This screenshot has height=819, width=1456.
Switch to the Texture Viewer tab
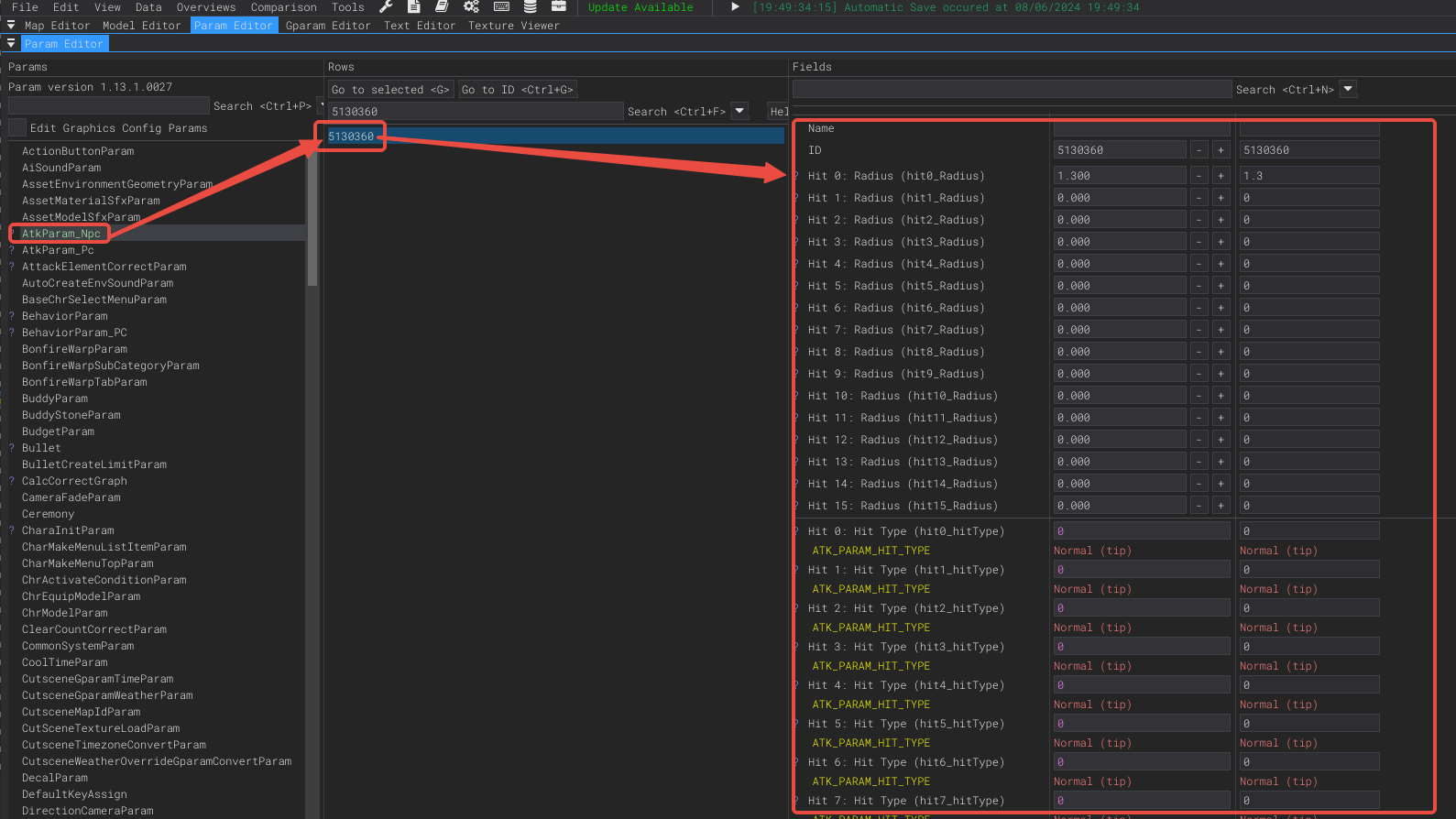click(x=514, y=26)
